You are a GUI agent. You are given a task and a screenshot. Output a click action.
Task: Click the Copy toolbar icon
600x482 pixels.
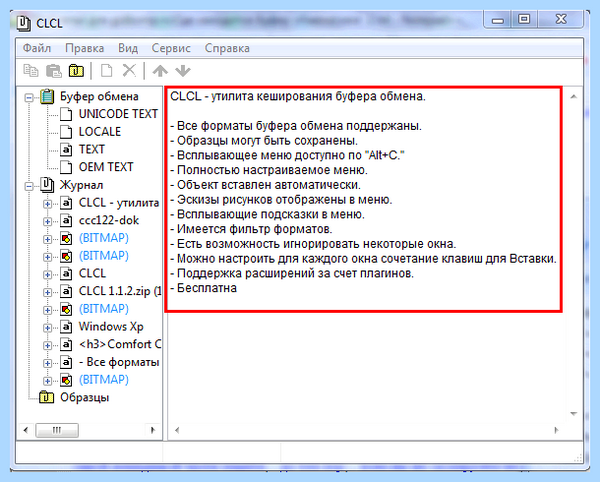pos(31,70)
